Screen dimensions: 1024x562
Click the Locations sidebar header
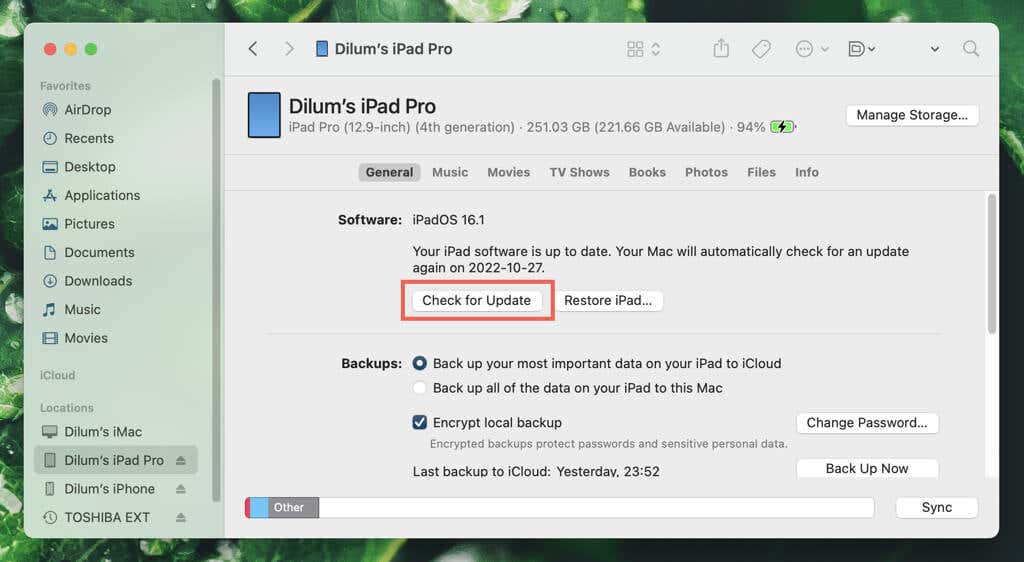pyautogui.click(x=67, y=407)
